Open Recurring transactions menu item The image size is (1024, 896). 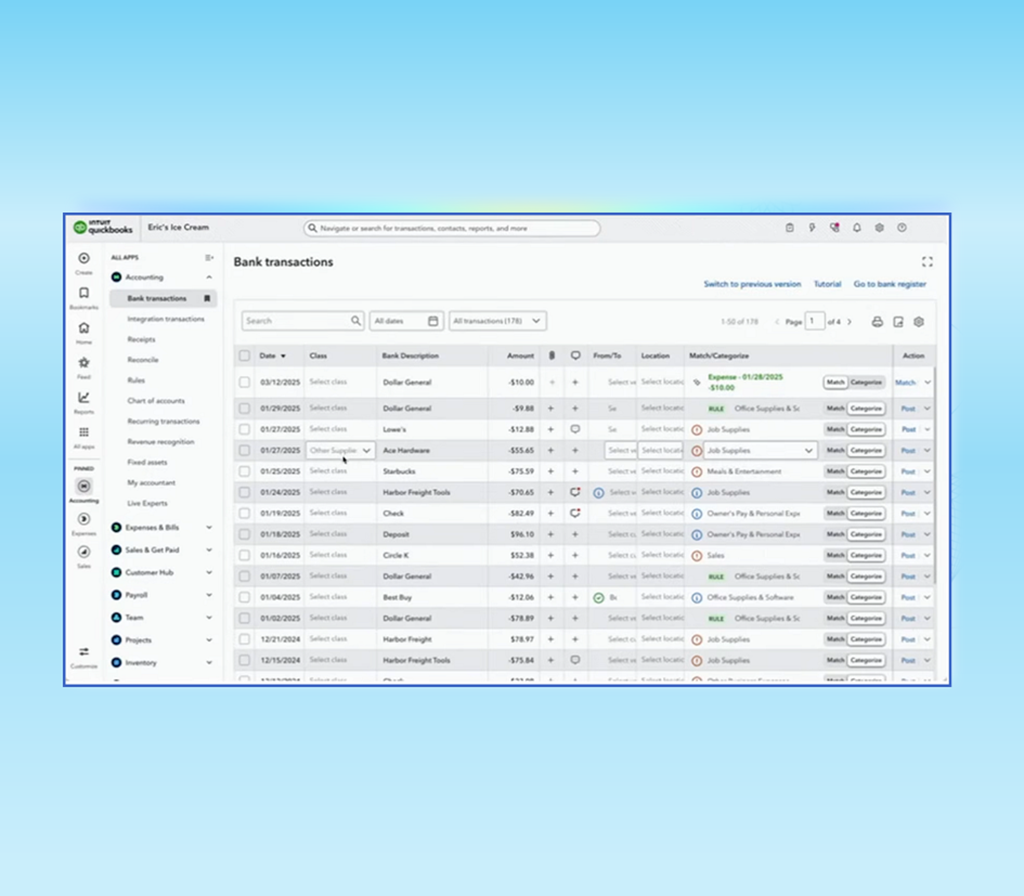(163, 421)
